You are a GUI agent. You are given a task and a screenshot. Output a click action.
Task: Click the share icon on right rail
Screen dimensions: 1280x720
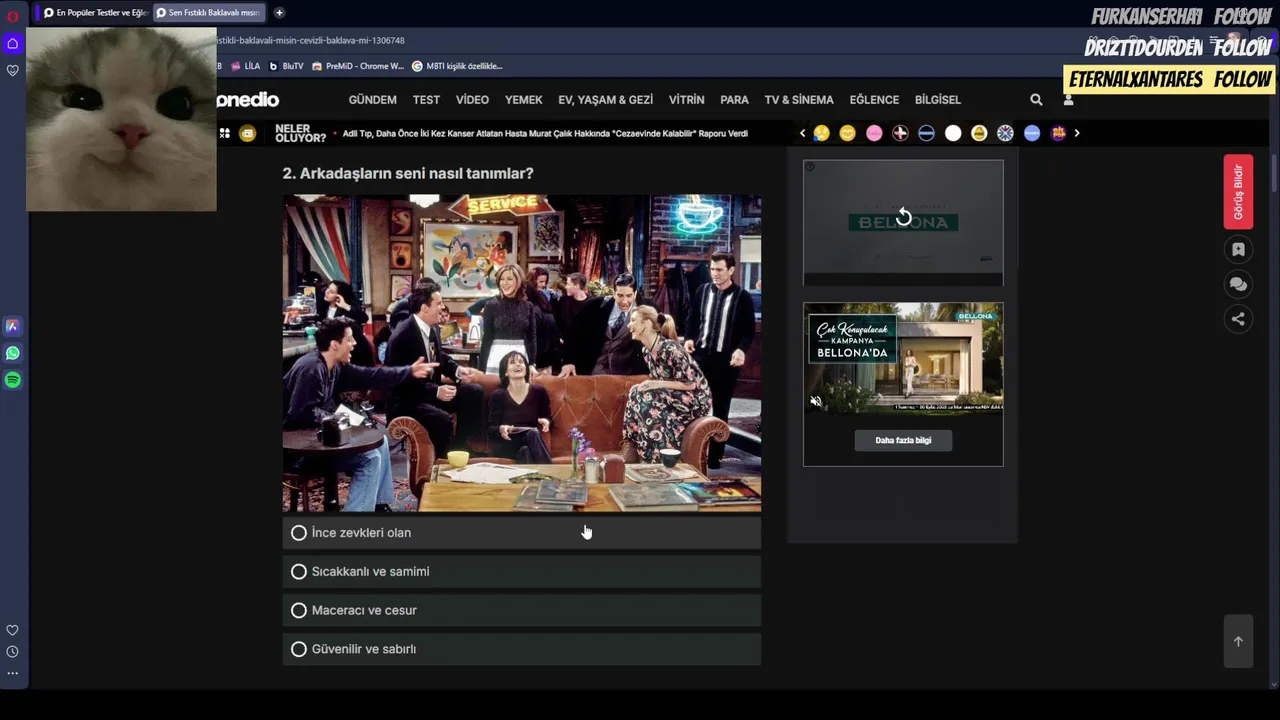pyautogui.click(x=1238, y=319)
